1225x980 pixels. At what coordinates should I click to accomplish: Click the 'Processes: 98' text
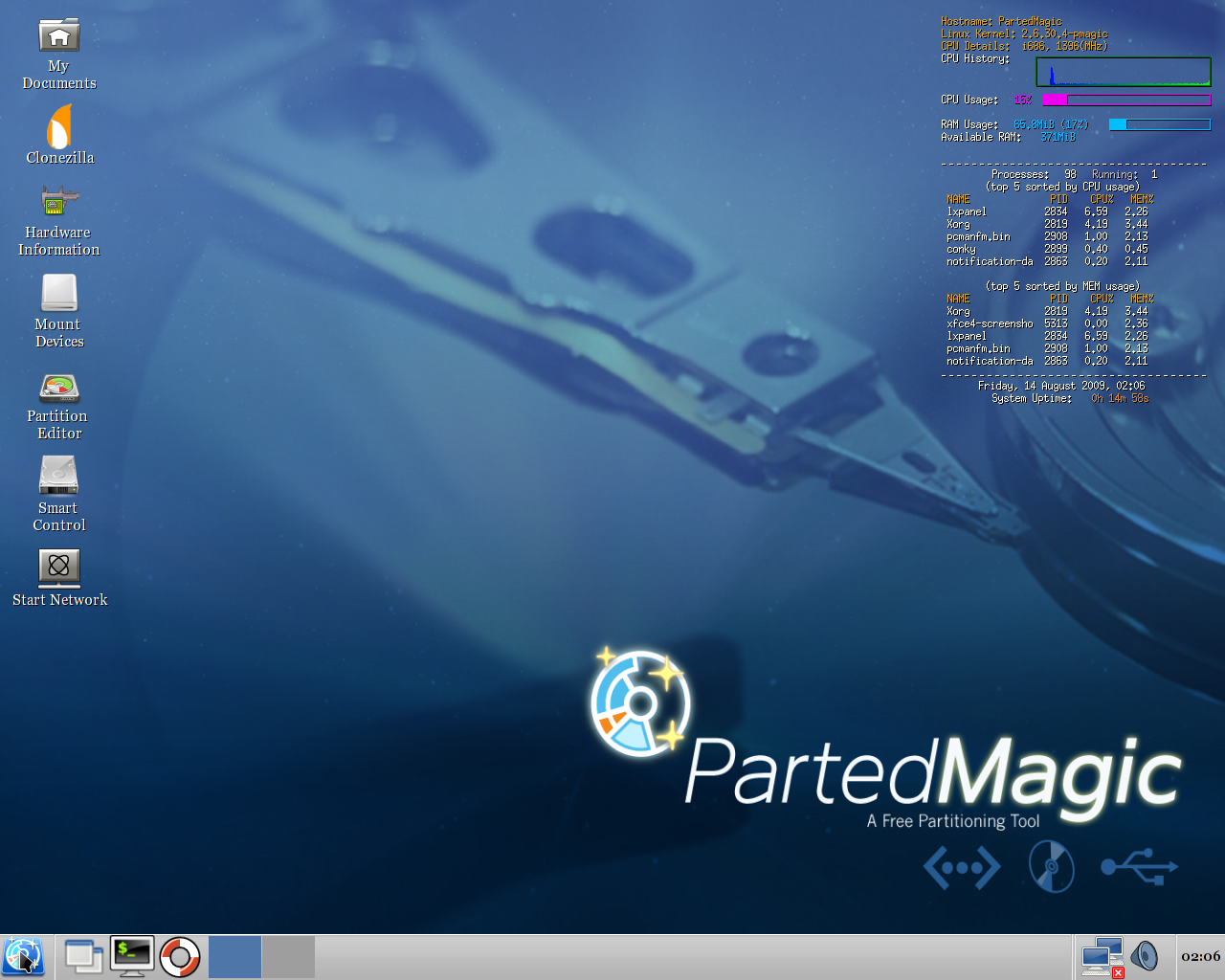tap(1034, 174)
